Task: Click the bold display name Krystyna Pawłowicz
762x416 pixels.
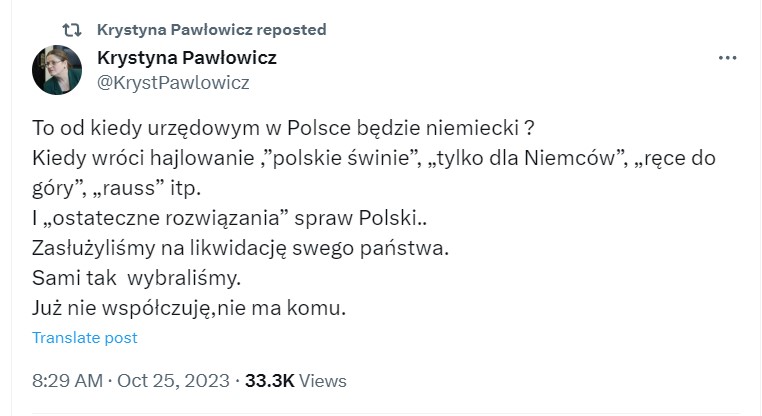Action: [187, 58]
